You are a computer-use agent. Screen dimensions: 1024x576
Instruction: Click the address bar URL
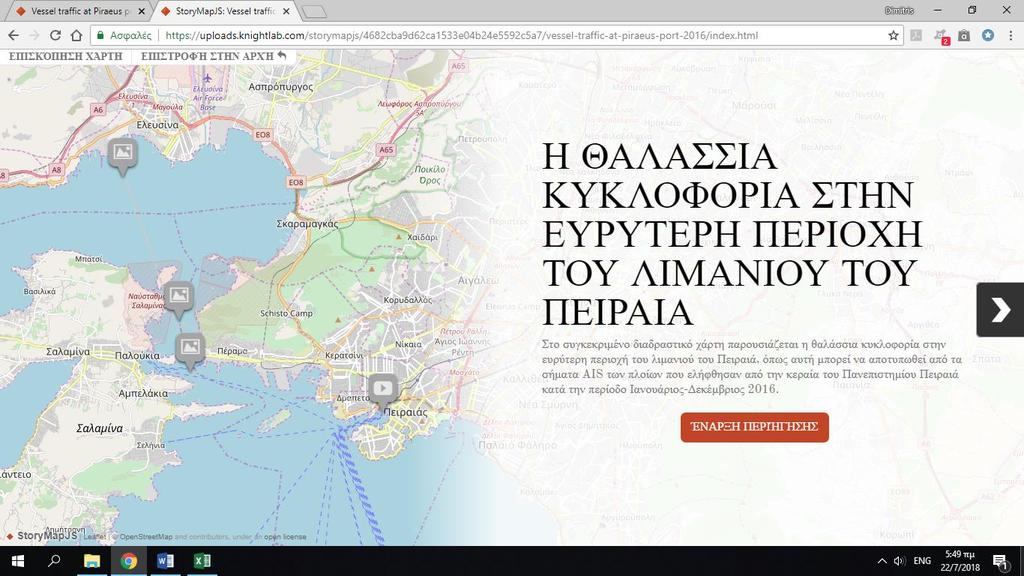tap(461, 35)
